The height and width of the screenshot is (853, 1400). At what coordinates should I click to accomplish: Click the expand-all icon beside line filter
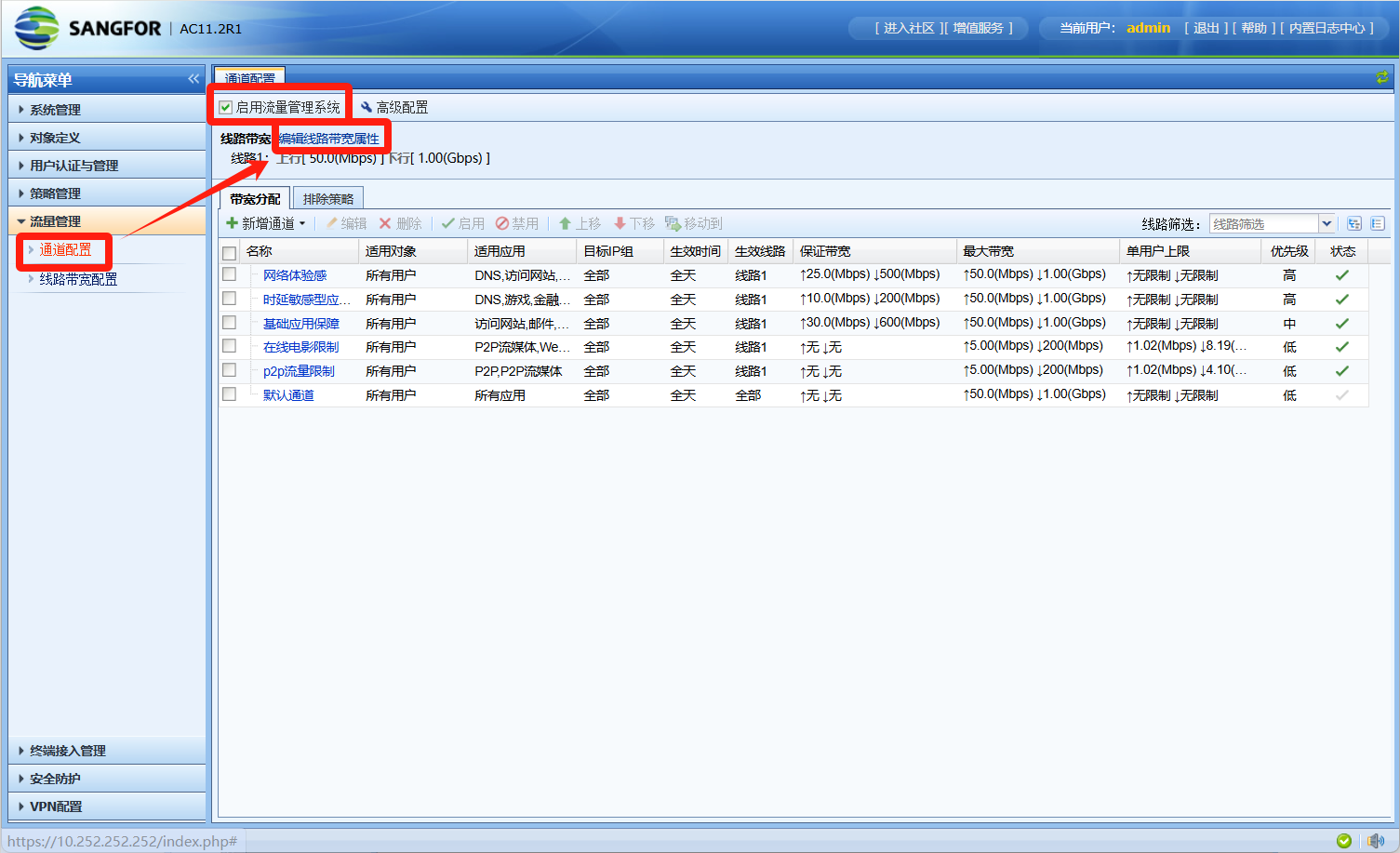[1353, 224]
